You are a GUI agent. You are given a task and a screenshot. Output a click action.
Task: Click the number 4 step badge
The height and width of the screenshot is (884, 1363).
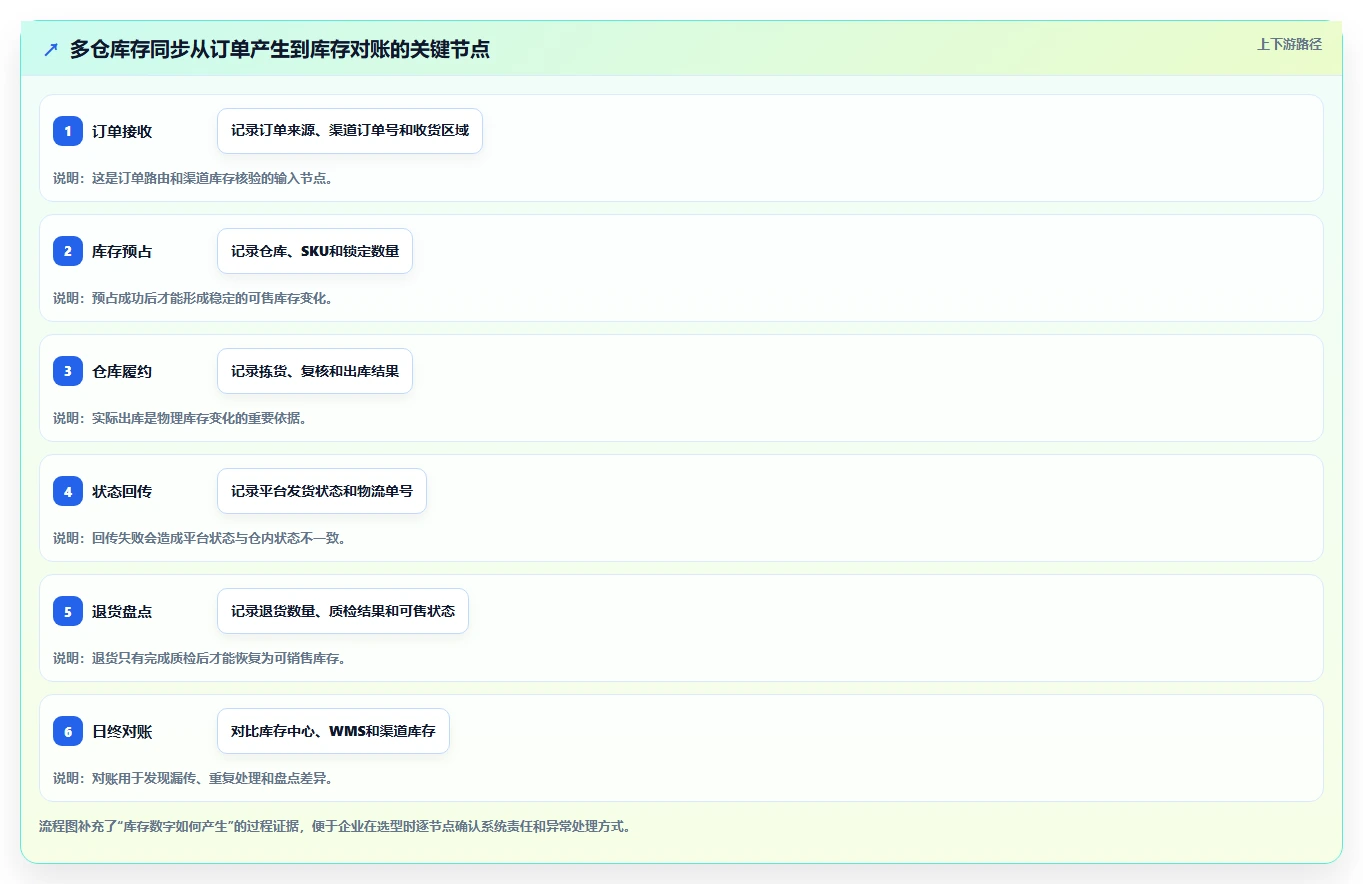coord(68,491)
